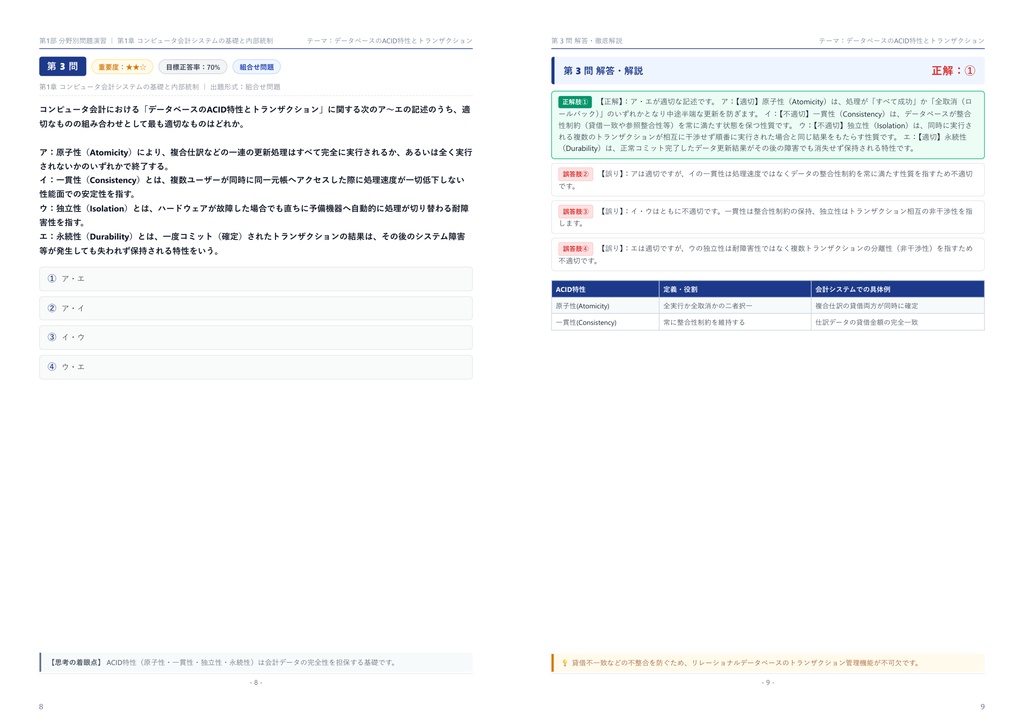The height and width of the screenshot is (724, 1024).
Task: Click the lightbulb icon in the page 9 tip
Action: (565, 663)
